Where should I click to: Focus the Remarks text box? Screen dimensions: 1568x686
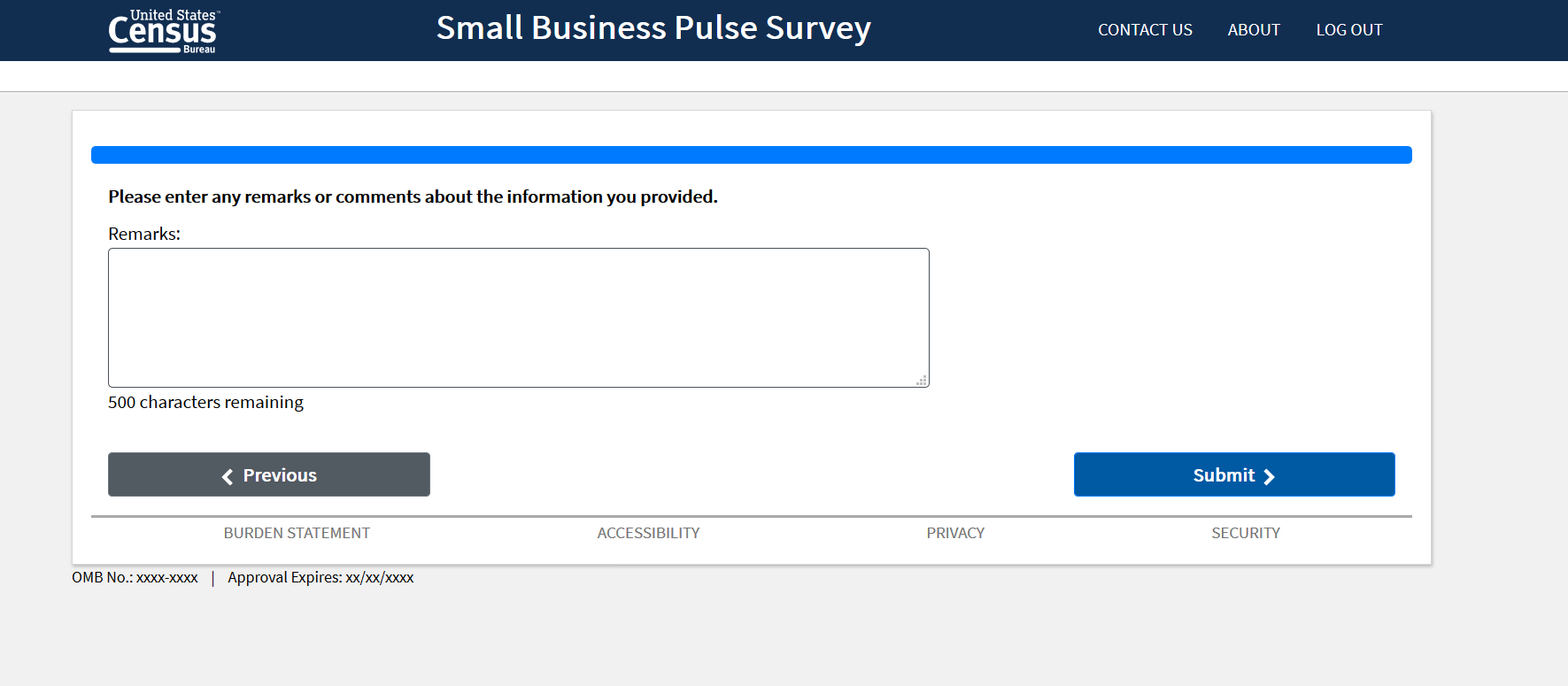point(518,317)
